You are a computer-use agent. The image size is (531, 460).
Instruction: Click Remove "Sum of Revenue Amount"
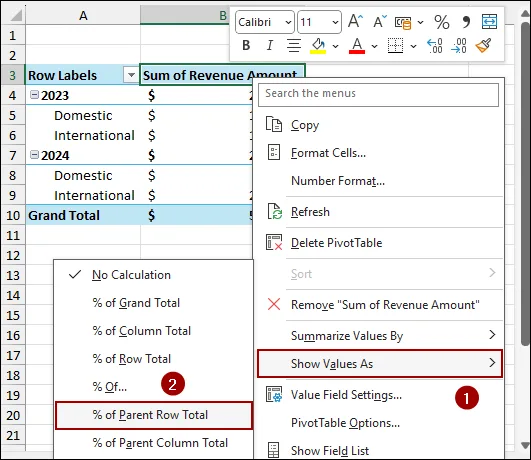click(x=379, y=305)
